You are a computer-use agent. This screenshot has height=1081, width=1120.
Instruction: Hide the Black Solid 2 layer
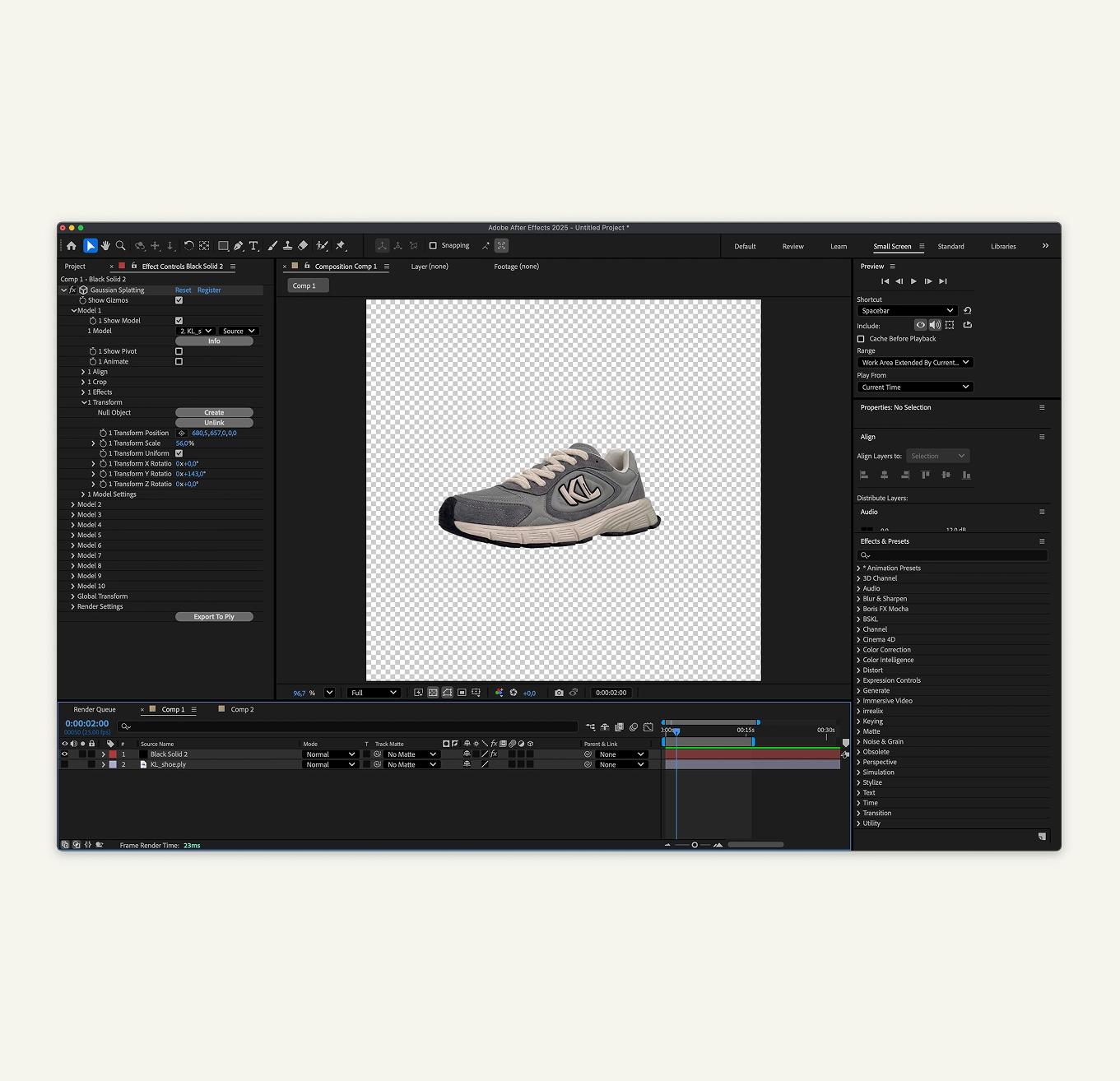coord(65,754)
